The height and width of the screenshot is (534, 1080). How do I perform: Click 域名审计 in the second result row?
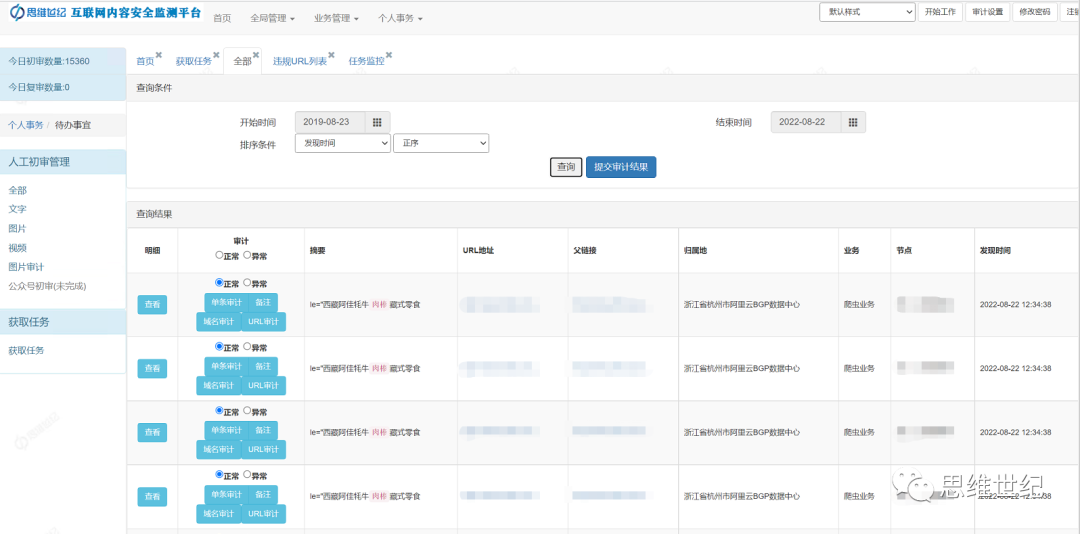pos(218,386)
